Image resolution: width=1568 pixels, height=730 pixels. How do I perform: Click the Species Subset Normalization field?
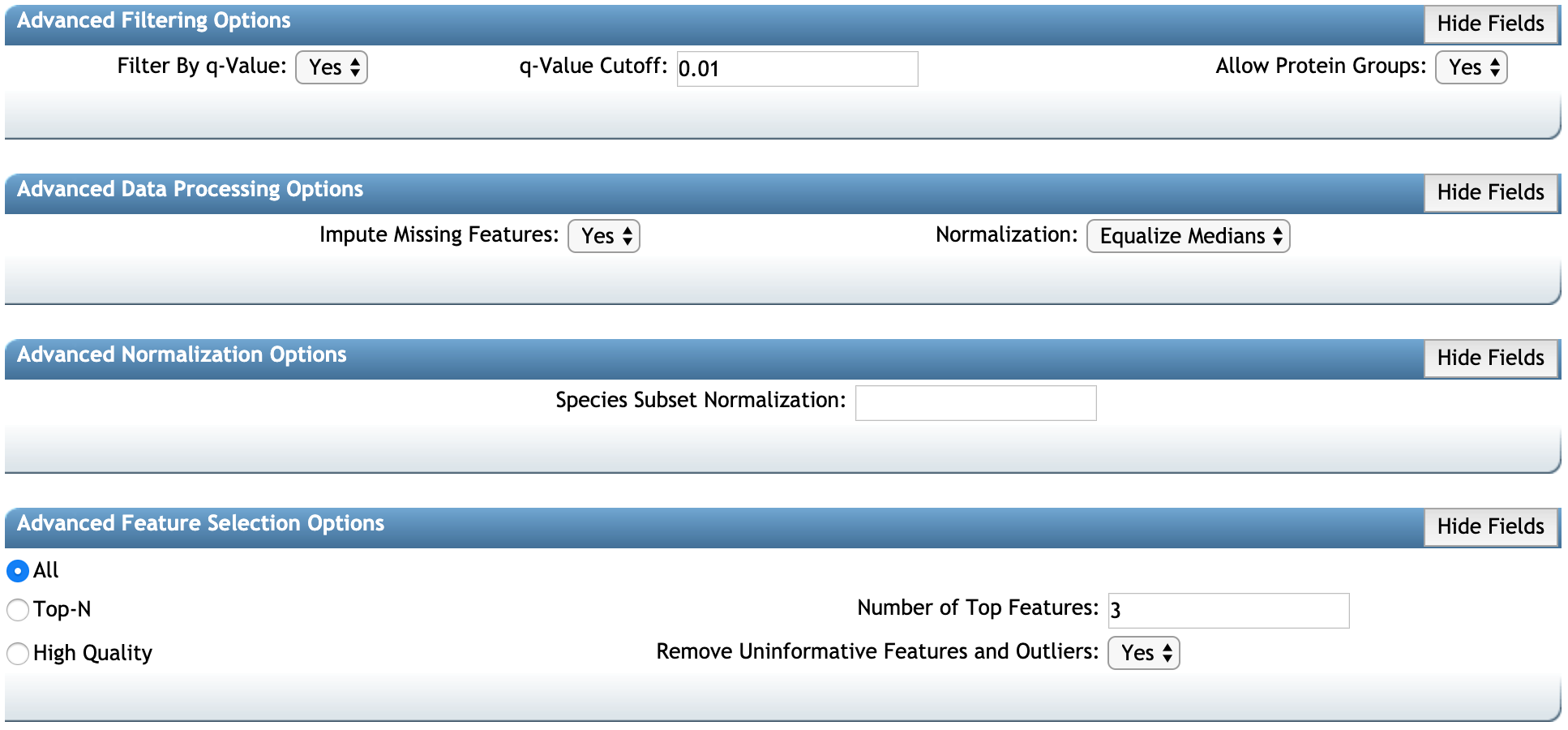975,401
